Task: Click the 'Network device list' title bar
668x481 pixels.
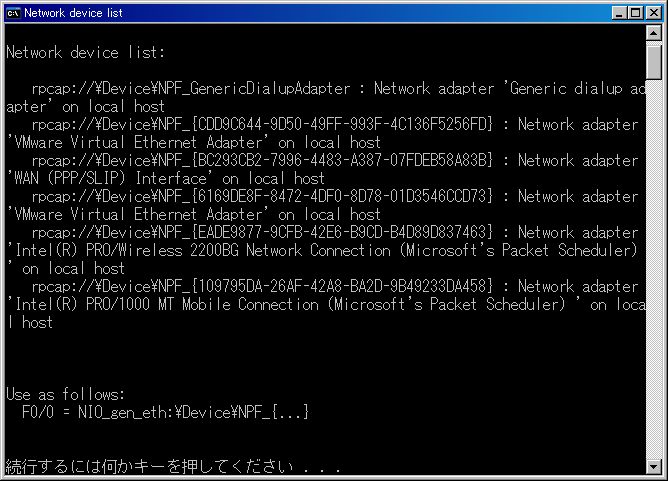Action: tap(298, 13)
